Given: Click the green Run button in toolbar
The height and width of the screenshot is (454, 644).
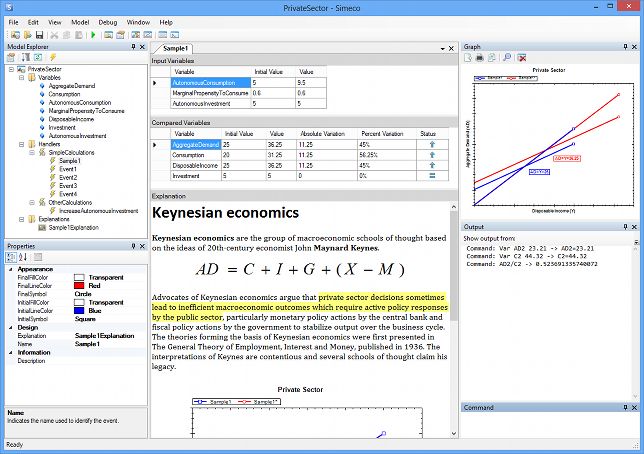Looking at the screenshot, I should tap(93, 35).
